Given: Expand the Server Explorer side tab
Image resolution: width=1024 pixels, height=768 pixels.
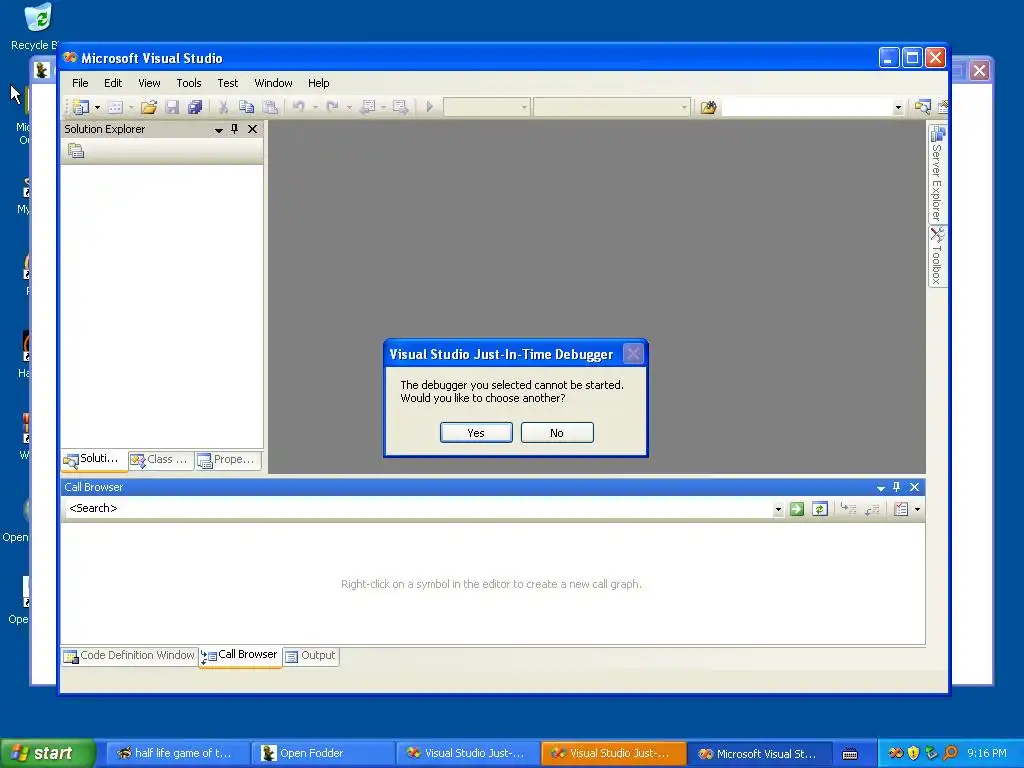Looking at the screenshot, I should pos(937,173).
